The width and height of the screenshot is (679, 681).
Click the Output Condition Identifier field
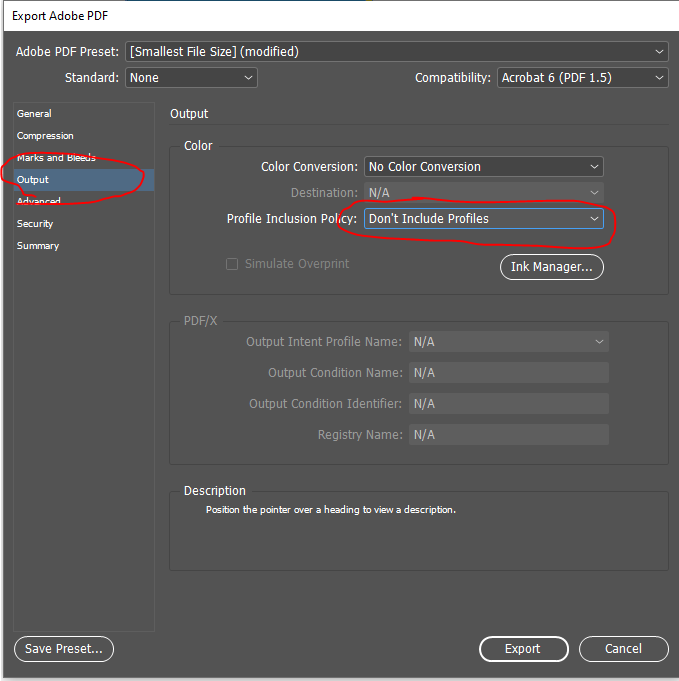(x=509, y=403)
